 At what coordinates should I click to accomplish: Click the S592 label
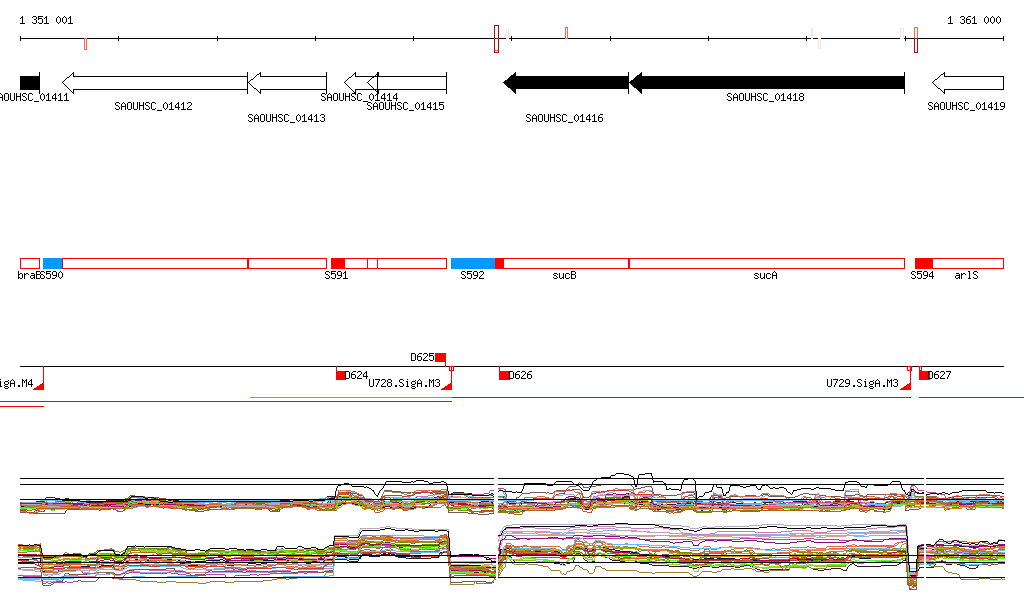(472, 275)
